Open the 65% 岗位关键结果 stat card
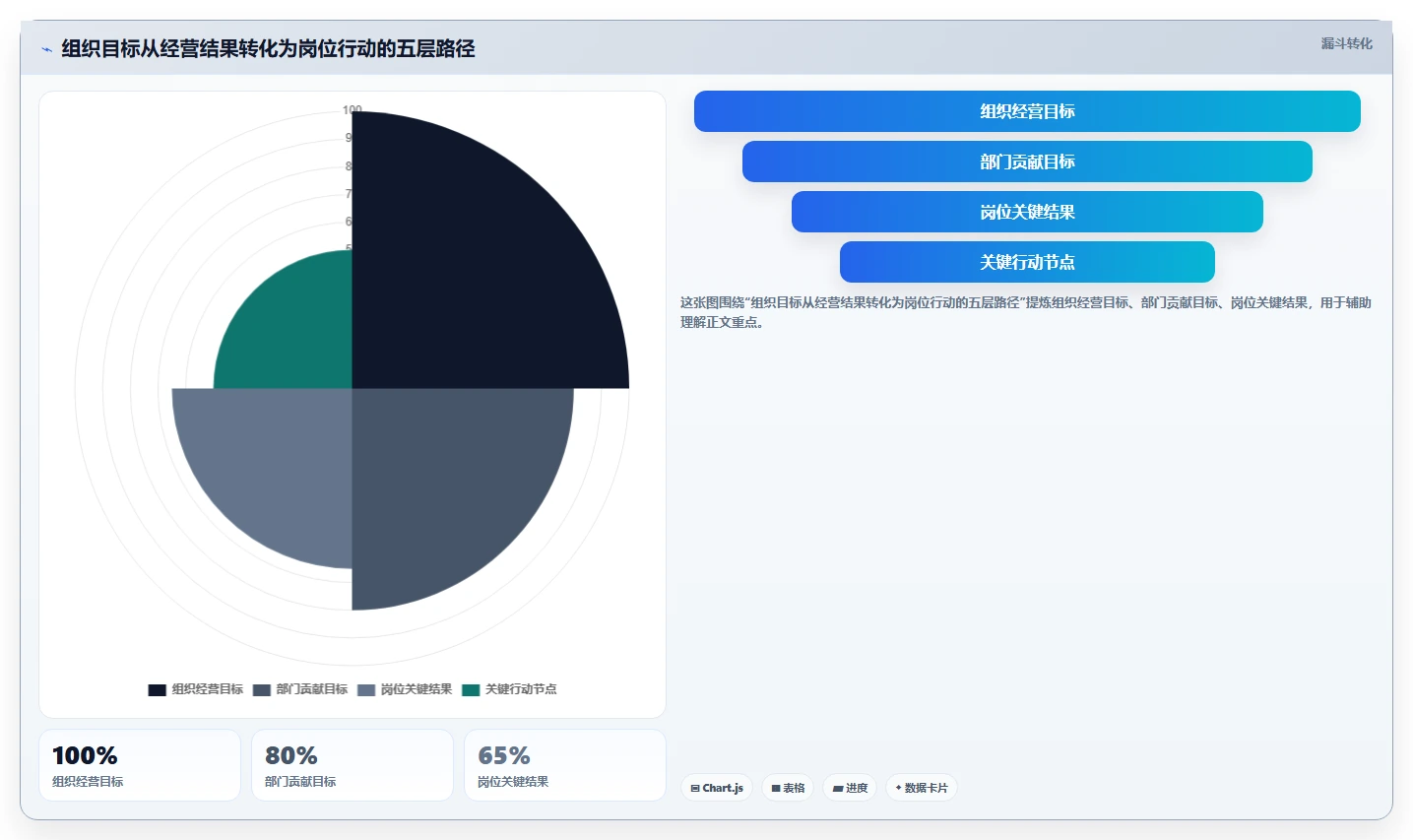Image resolution: width=1413 pixels, height=840 pixels. pyautogui.click(x=565, y=765)
